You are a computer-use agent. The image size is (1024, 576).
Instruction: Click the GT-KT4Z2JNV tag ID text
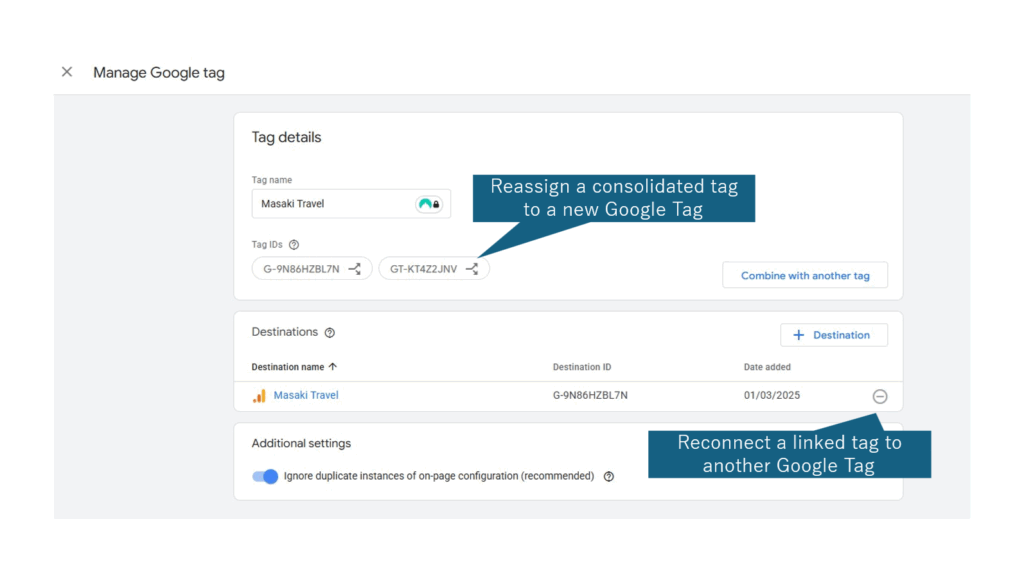pyautogui.click(x=423, y=269)
